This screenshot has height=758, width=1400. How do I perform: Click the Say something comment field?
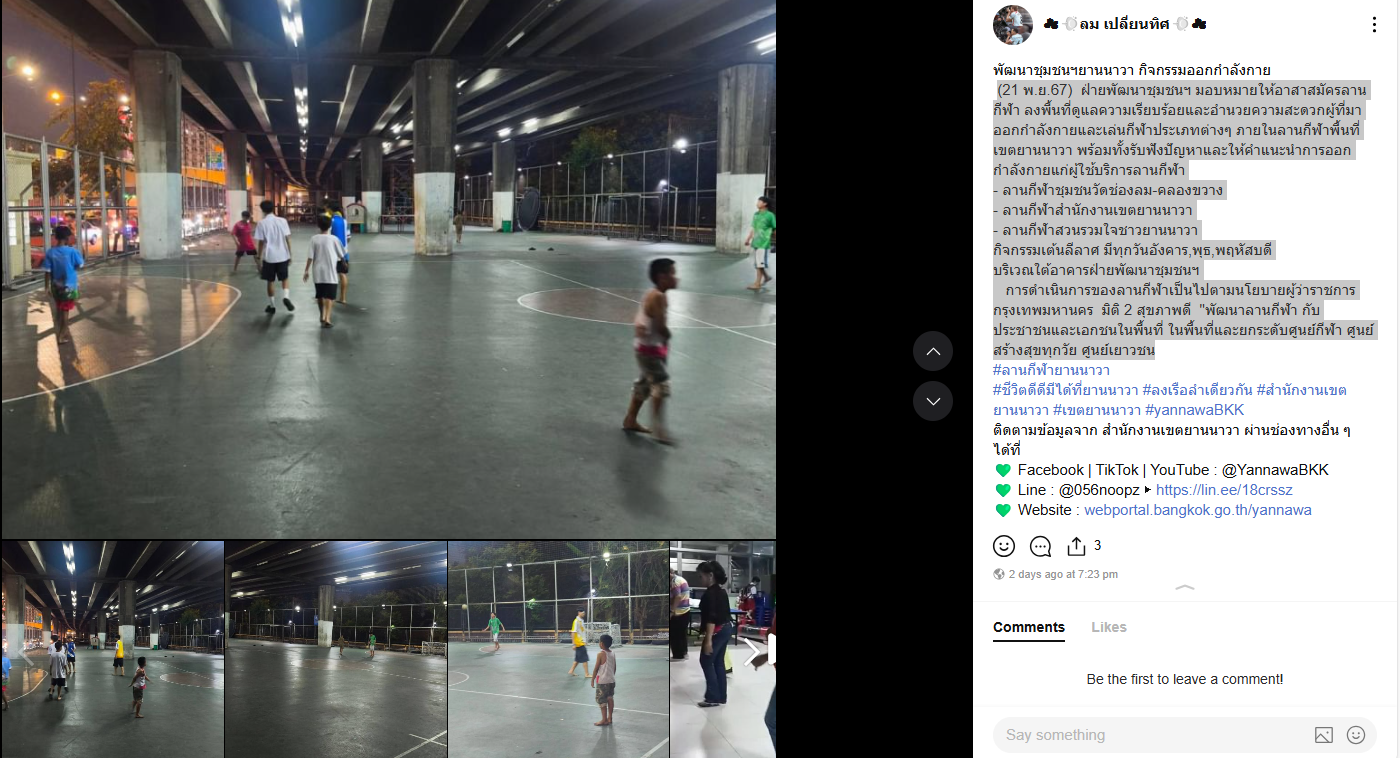pos(1150,735)
